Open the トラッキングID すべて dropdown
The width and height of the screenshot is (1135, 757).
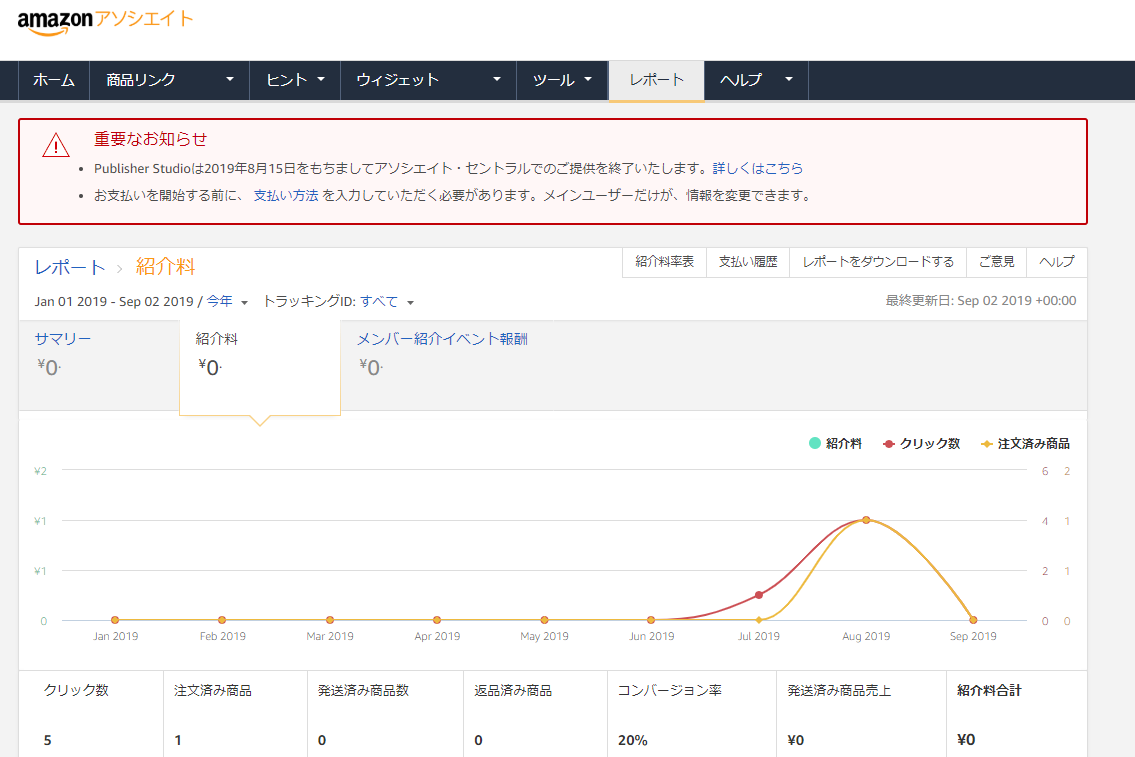pos(387,302)
